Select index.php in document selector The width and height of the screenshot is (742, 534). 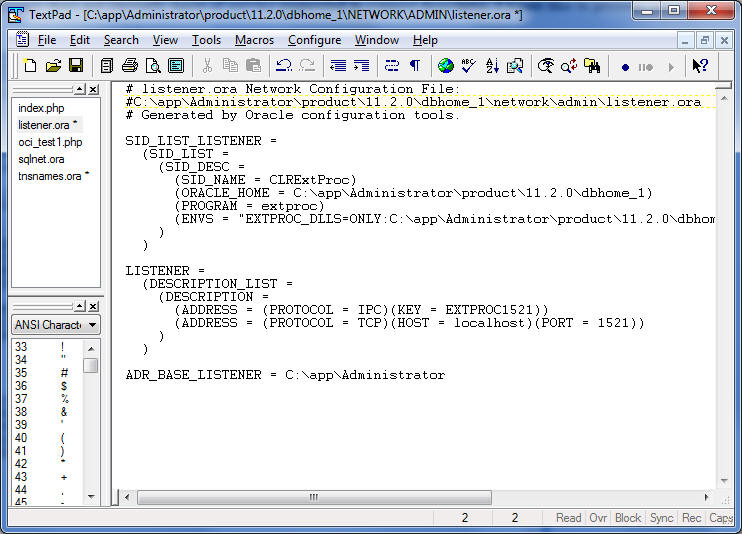pyautogui.click(x=41, y=108)
